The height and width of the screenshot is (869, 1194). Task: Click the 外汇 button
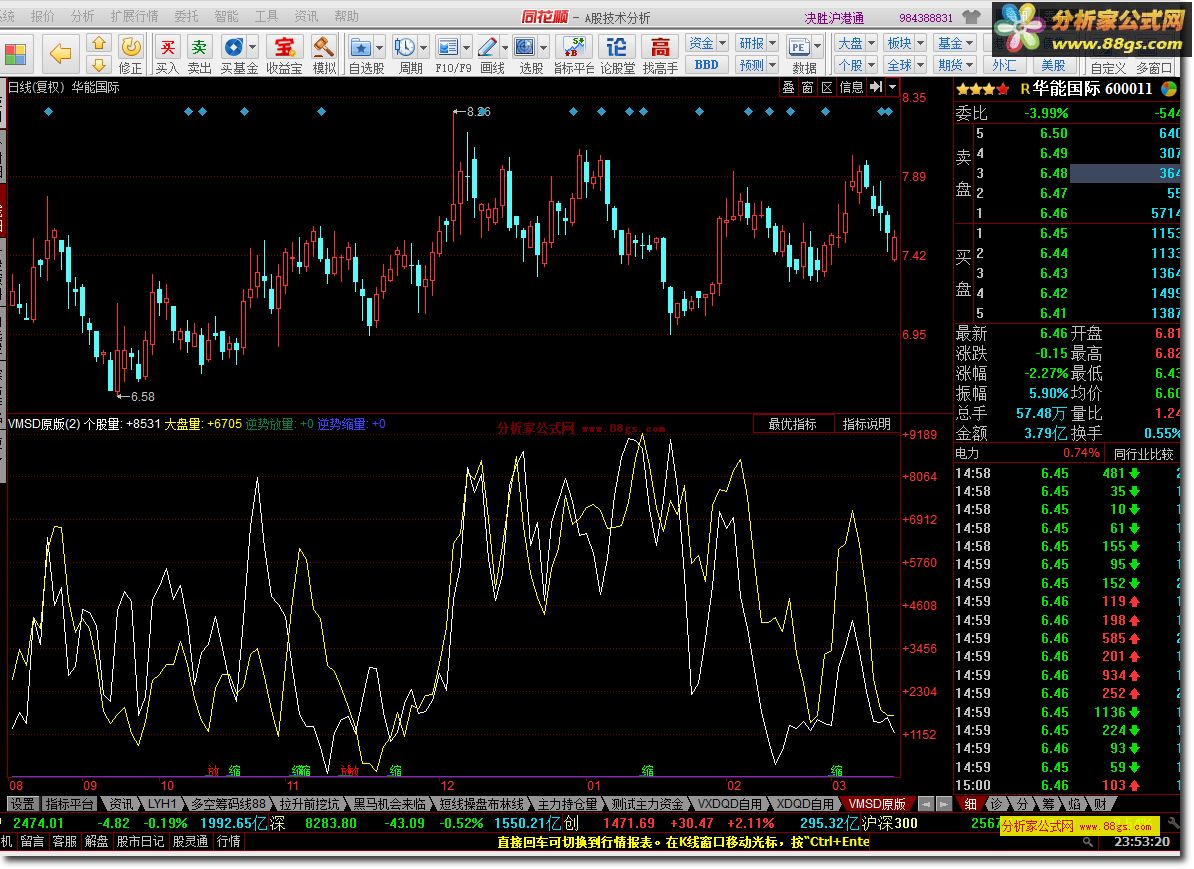1004,65
